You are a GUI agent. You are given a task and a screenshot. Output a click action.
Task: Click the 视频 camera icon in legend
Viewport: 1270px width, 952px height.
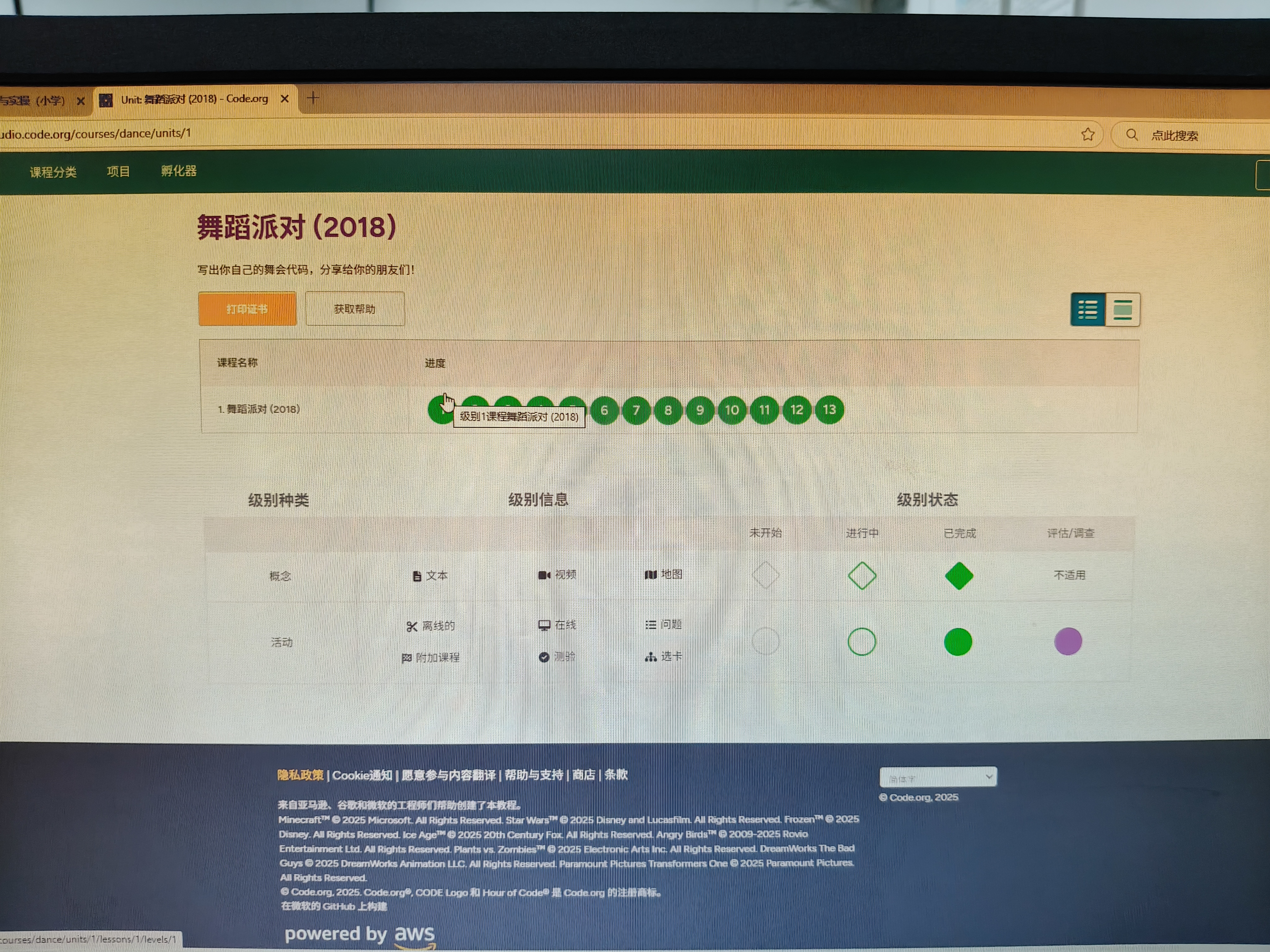(544, 575)
